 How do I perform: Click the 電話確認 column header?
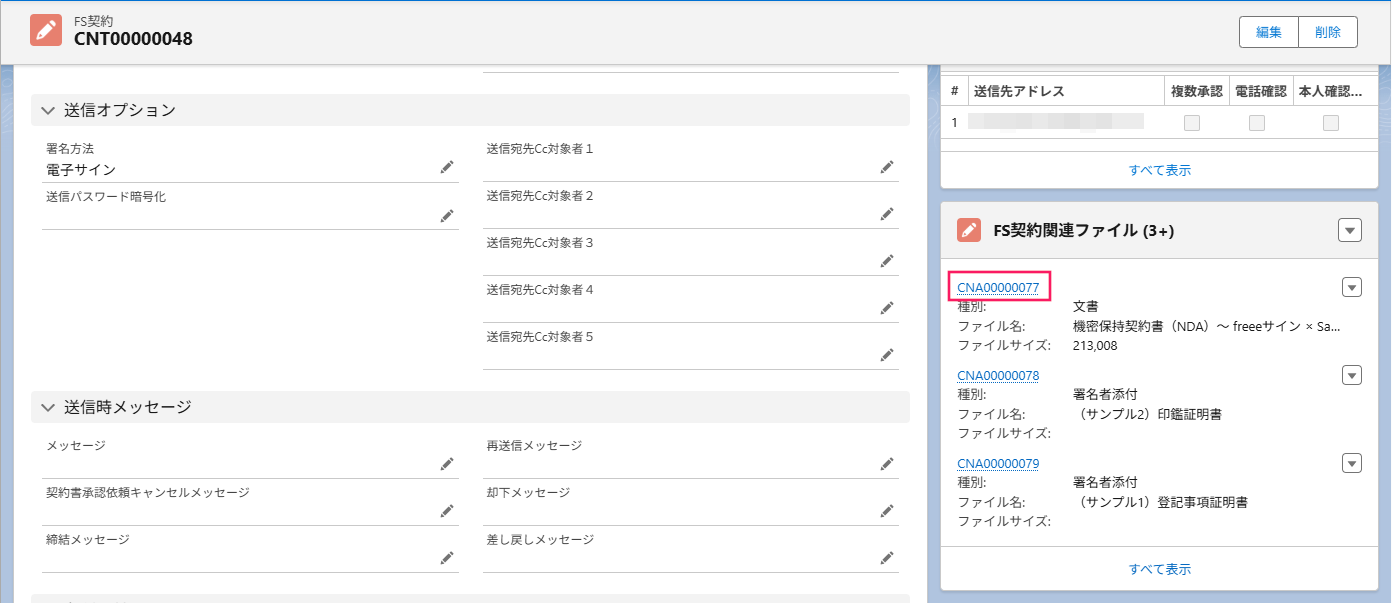1261,91
